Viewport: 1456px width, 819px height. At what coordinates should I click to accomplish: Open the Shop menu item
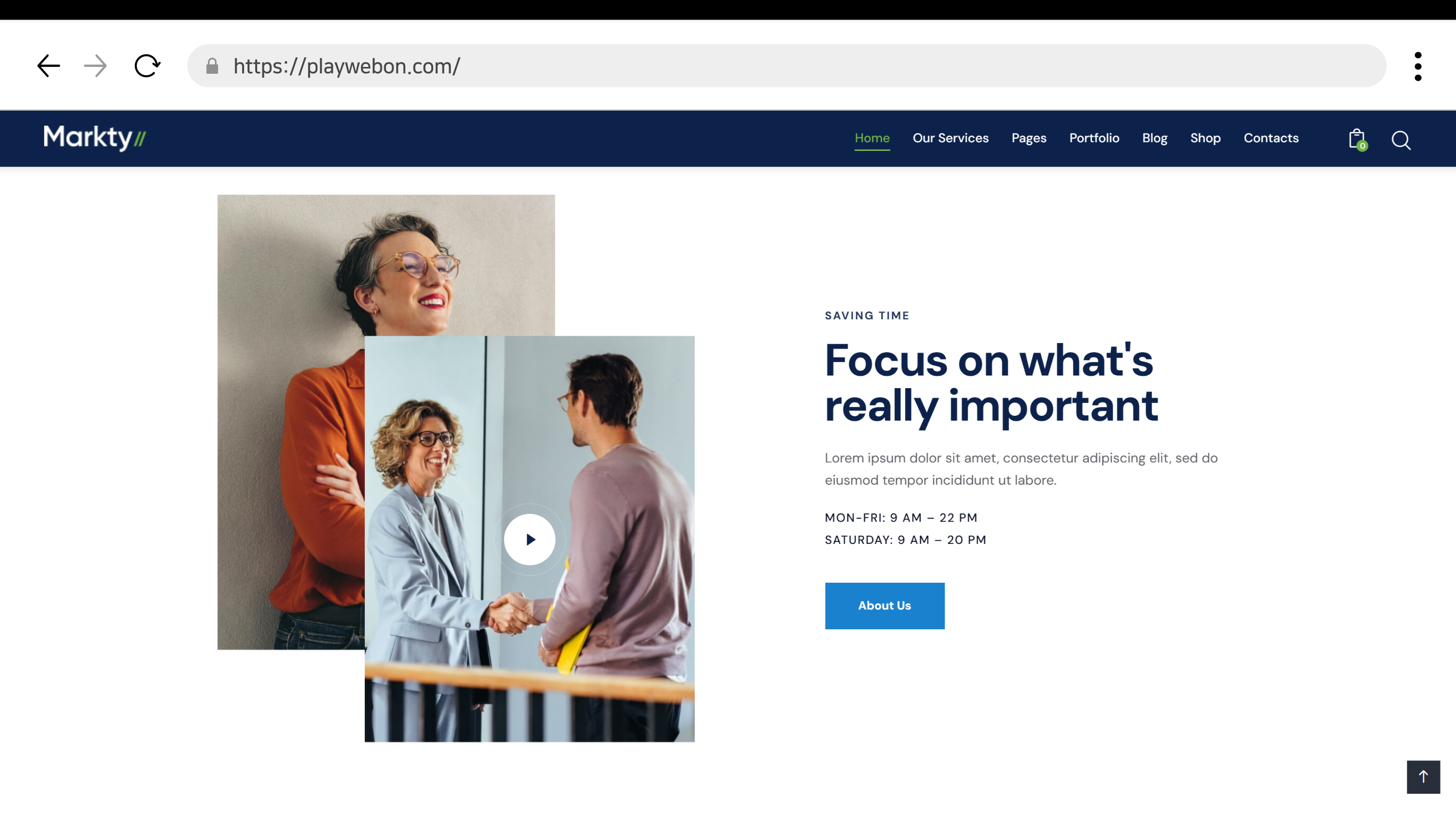point(1205,138)
